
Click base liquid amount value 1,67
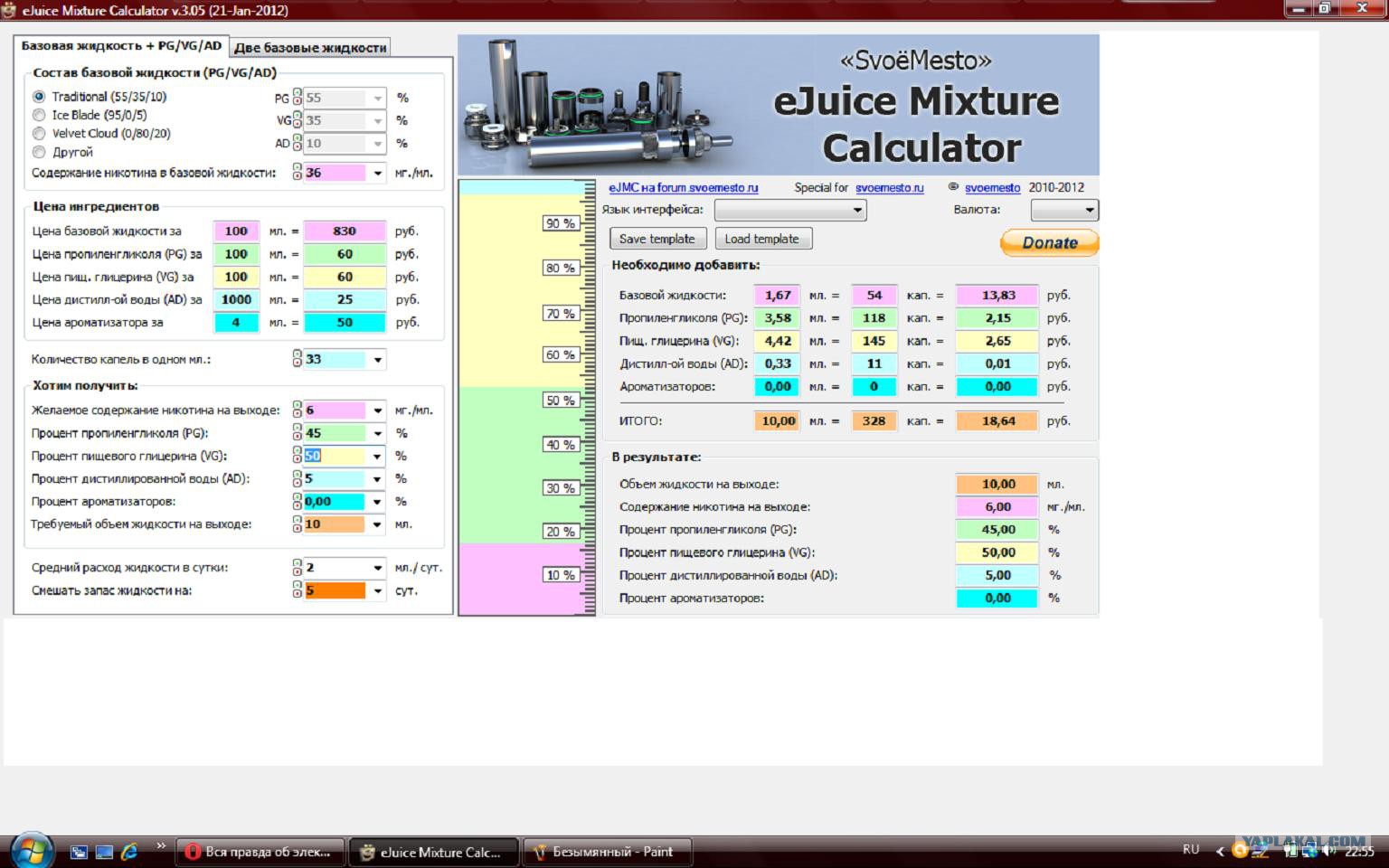(778, 295)
